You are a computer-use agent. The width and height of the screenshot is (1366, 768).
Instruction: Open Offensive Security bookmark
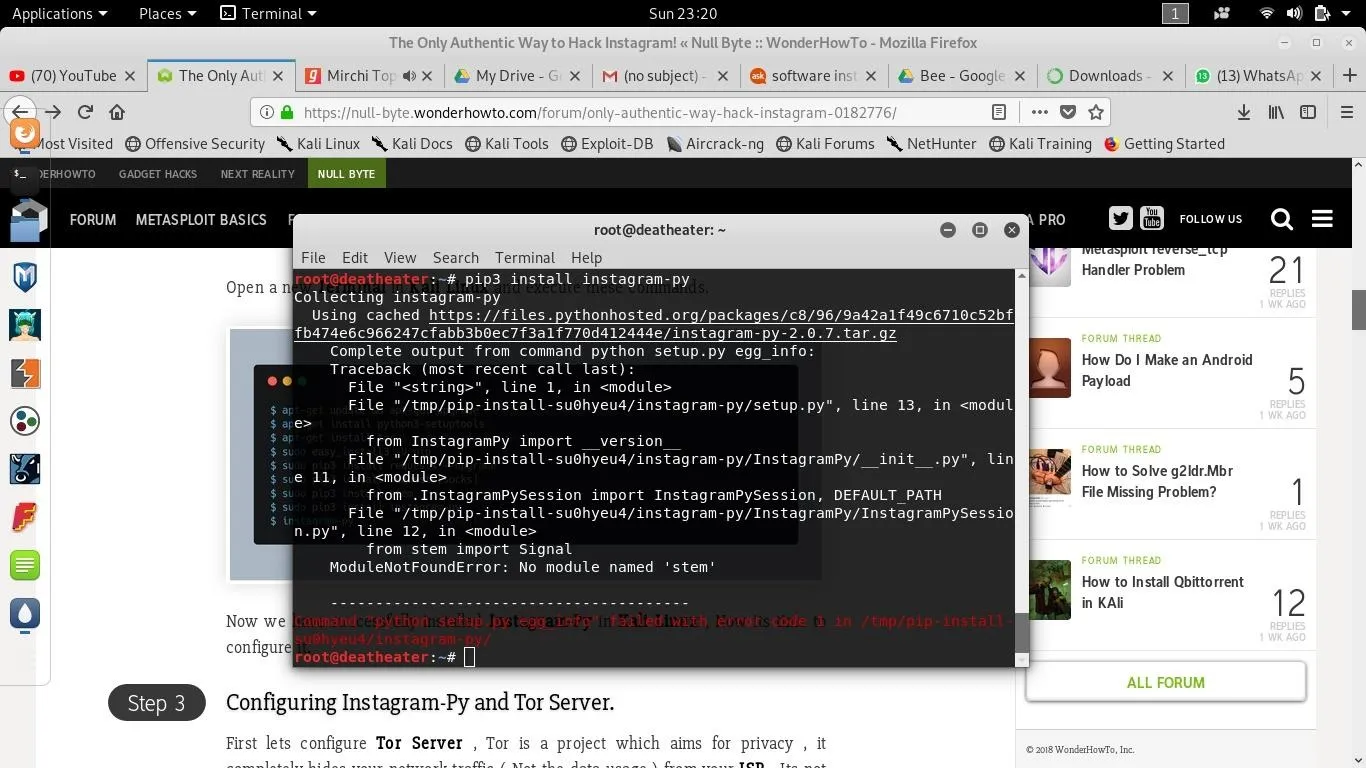click(195, 143)
